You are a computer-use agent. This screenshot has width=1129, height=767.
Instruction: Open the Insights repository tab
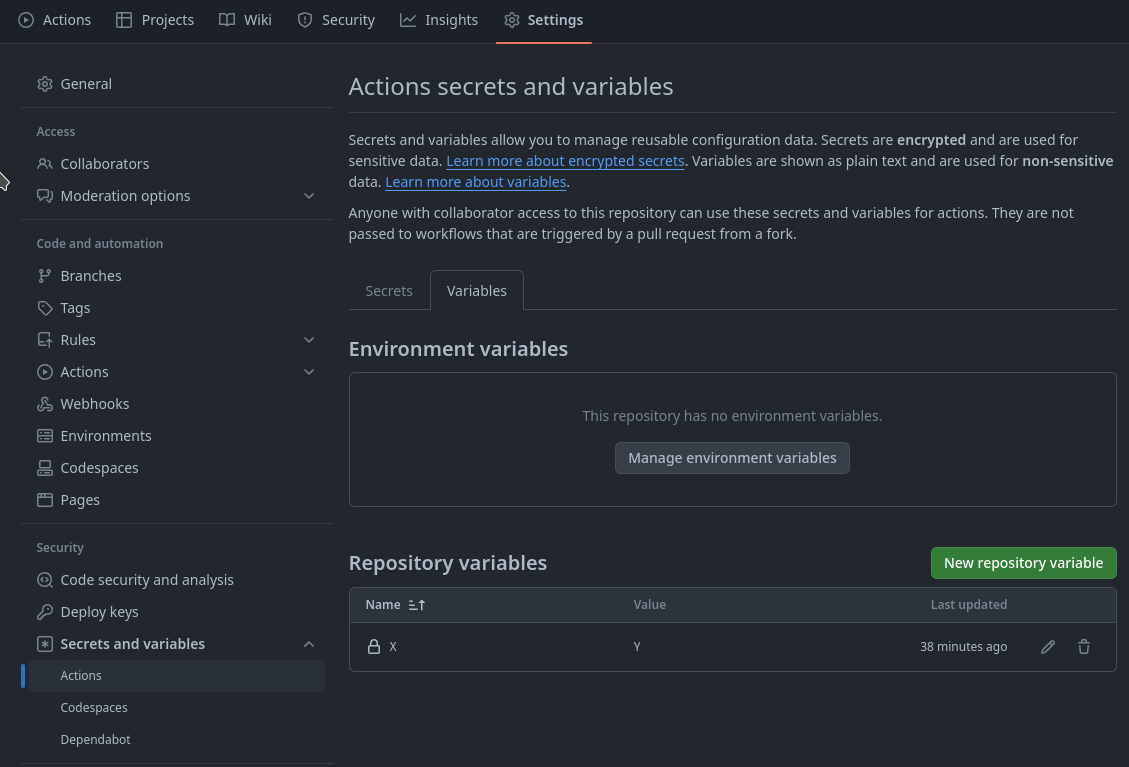(x=439, y=20)
